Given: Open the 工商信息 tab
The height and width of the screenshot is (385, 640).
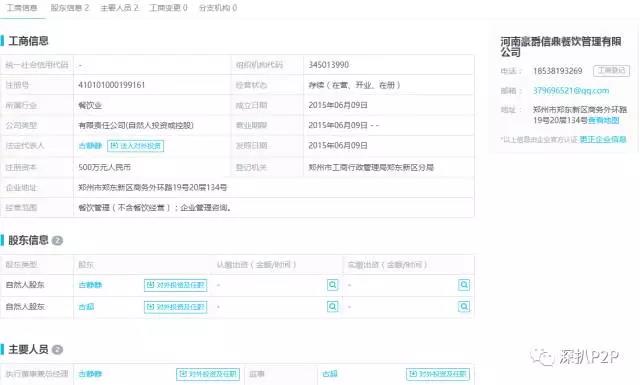Looking at the screenshot, I should 22,8.
